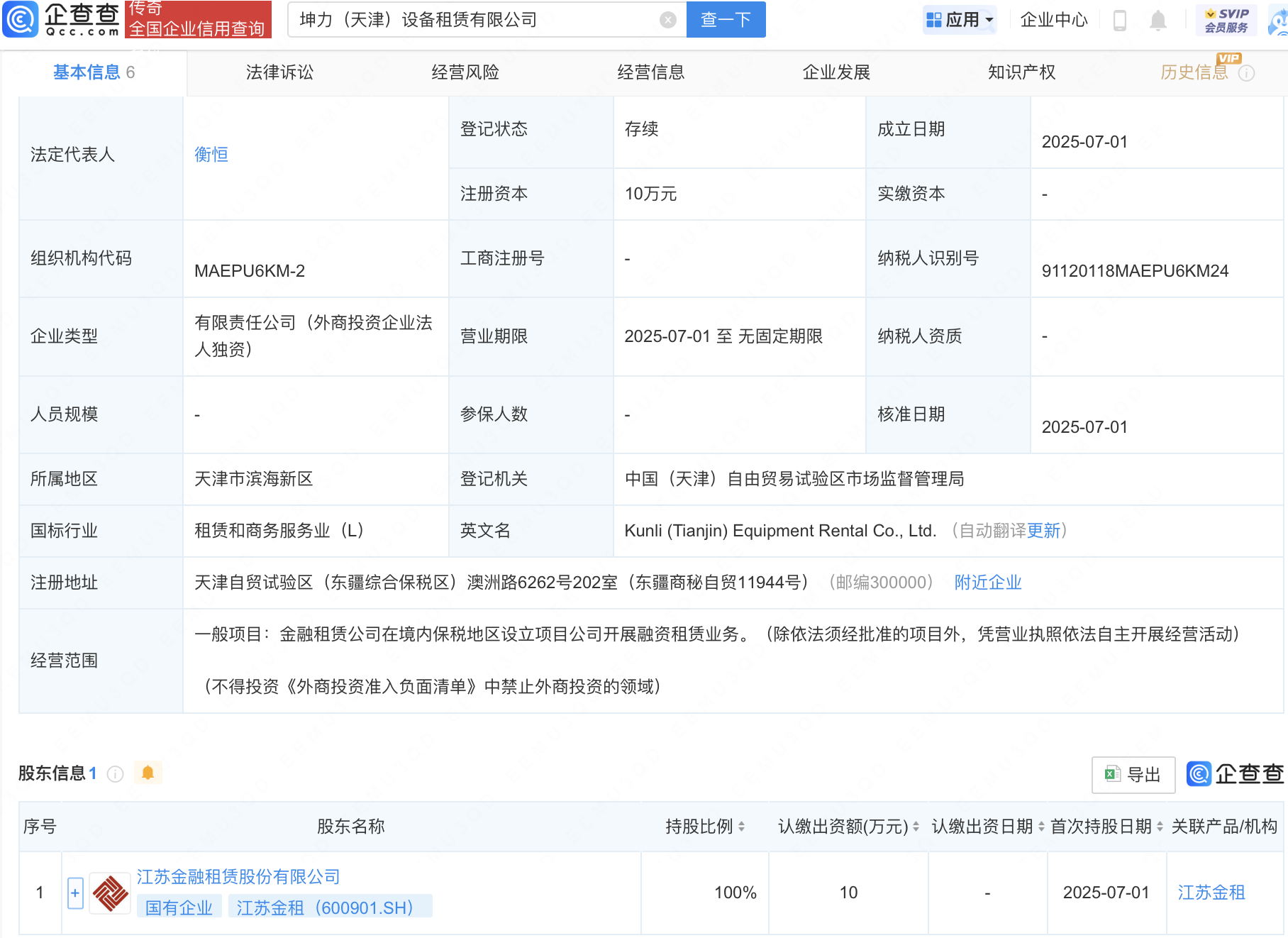This screenshot has width=1288, height=938.
Task: Click the shareholder alert bell icon
Action: (148, 773)
